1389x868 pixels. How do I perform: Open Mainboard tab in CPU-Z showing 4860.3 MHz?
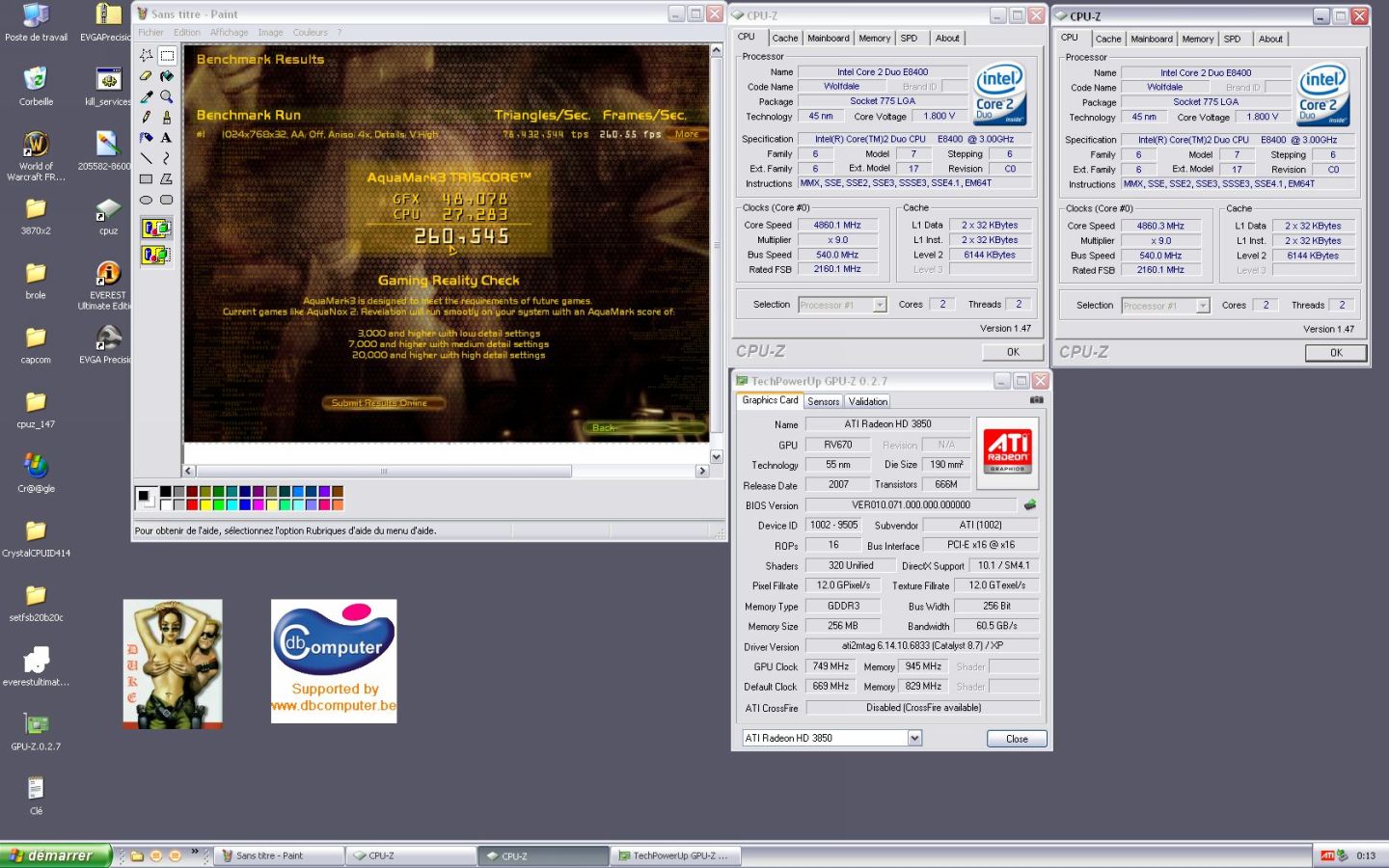tap(1152, 40)
